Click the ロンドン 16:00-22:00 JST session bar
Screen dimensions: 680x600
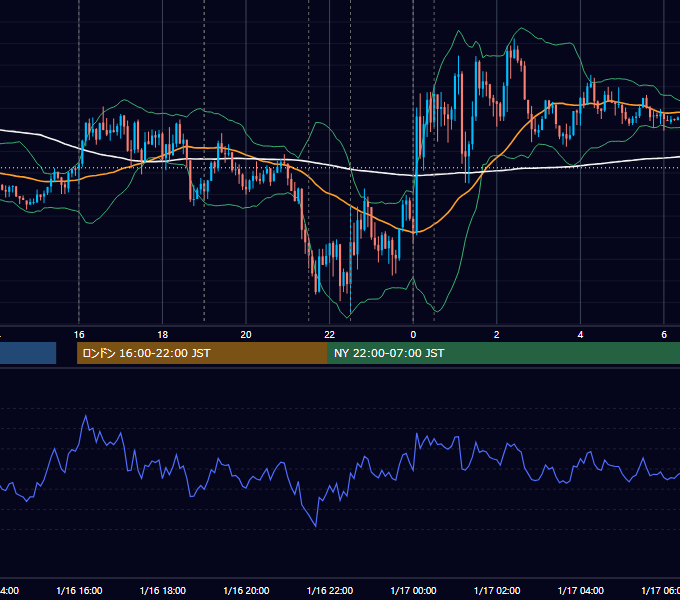tap(202, 353)
